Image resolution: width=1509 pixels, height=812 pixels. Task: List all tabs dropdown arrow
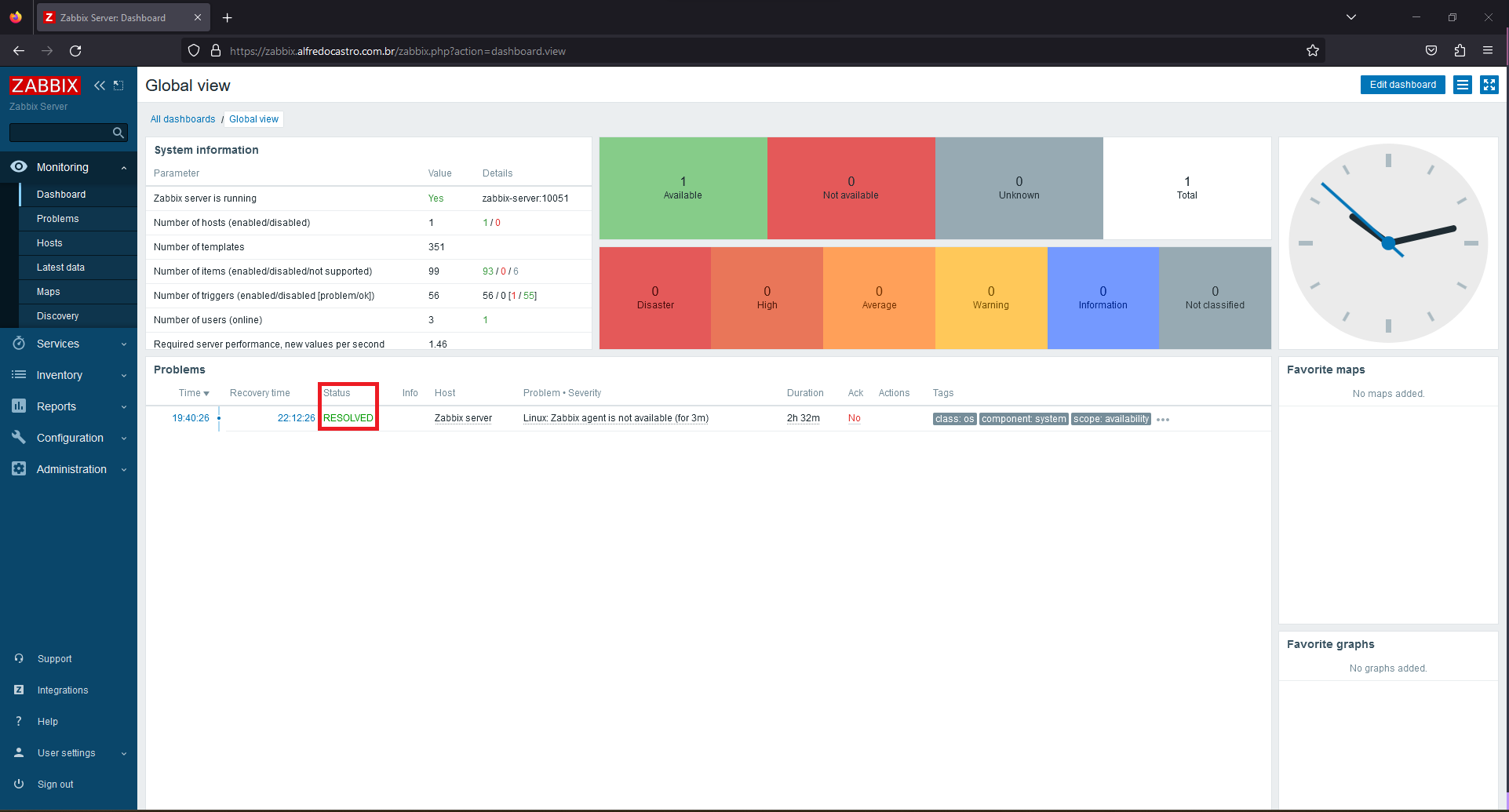pyautogui.click(x=1351, y=17)
